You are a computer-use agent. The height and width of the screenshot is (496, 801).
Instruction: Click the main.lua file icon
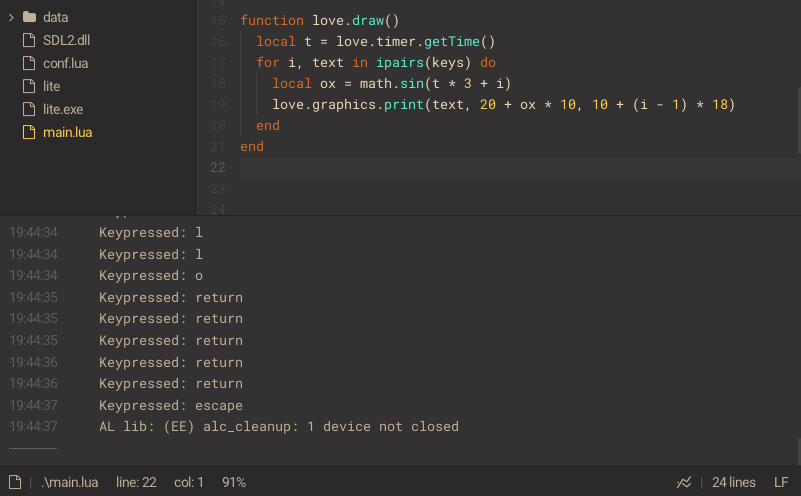(x=29, y=132)
